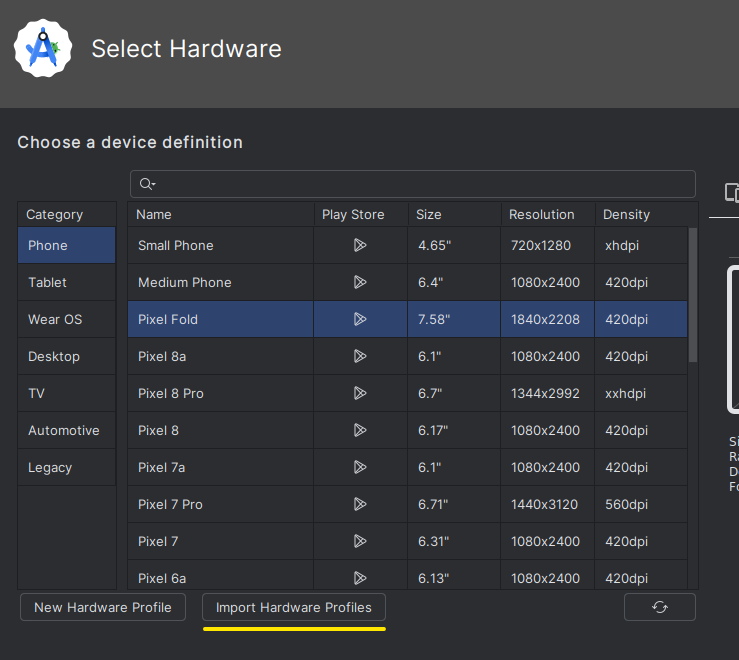The width and height of the screenshot is (739, 660).
Task: Click the Android Studio logo icon
Action: coord(43,48)
